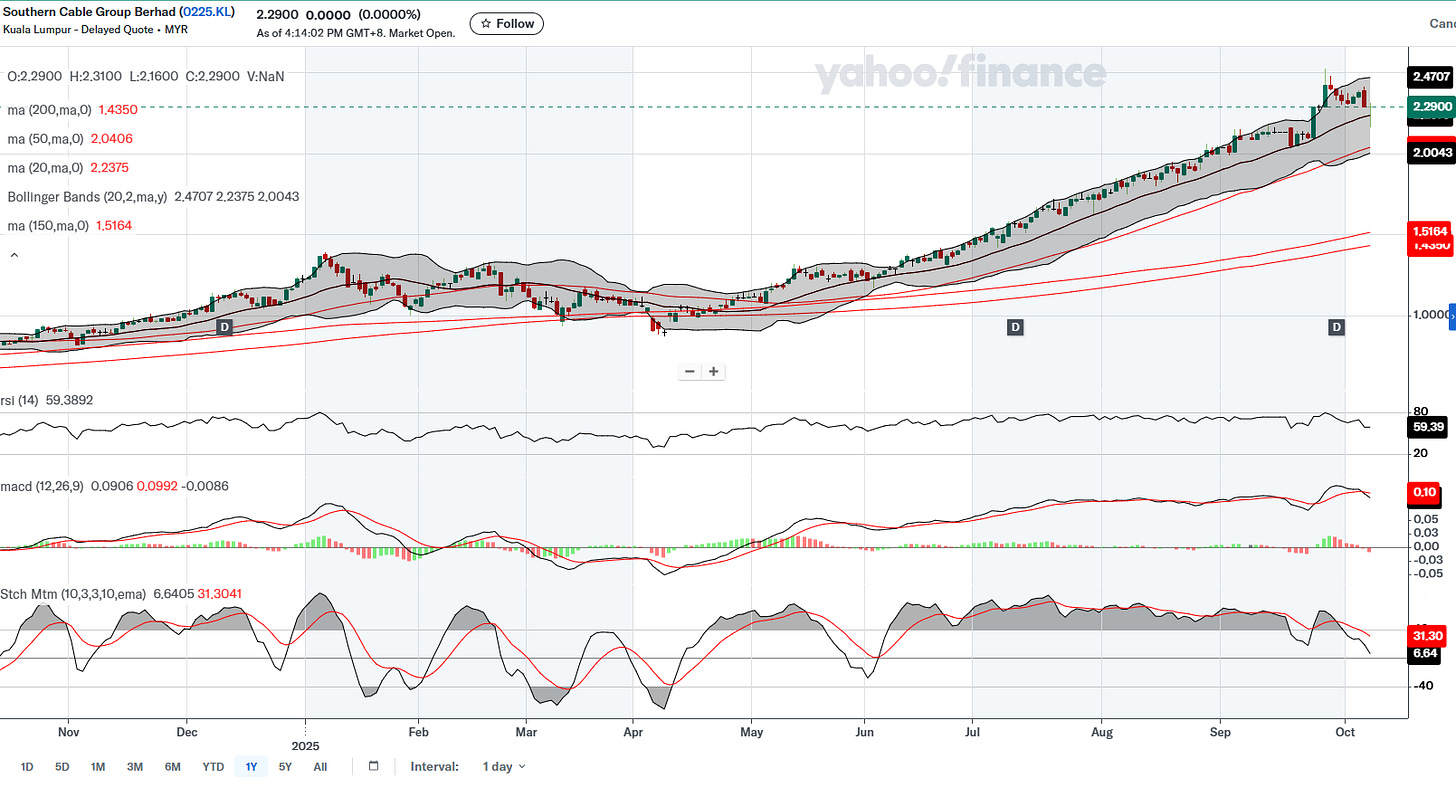Select the 5Y range tab
Screen dimensions: 1456x785
[286, 766]
